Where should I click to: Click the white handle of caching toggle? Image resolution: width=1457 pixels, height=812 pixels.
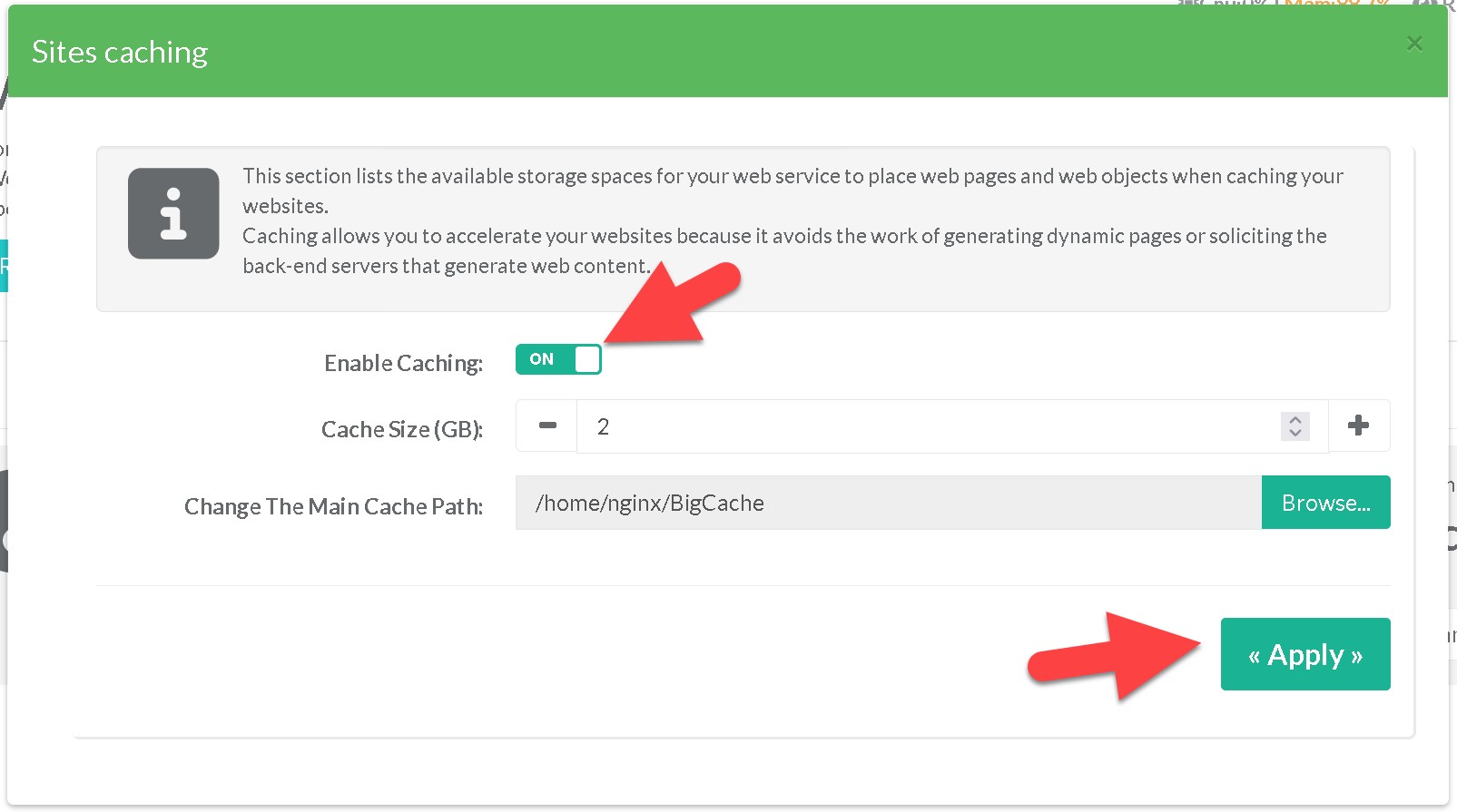pos(587,359)
